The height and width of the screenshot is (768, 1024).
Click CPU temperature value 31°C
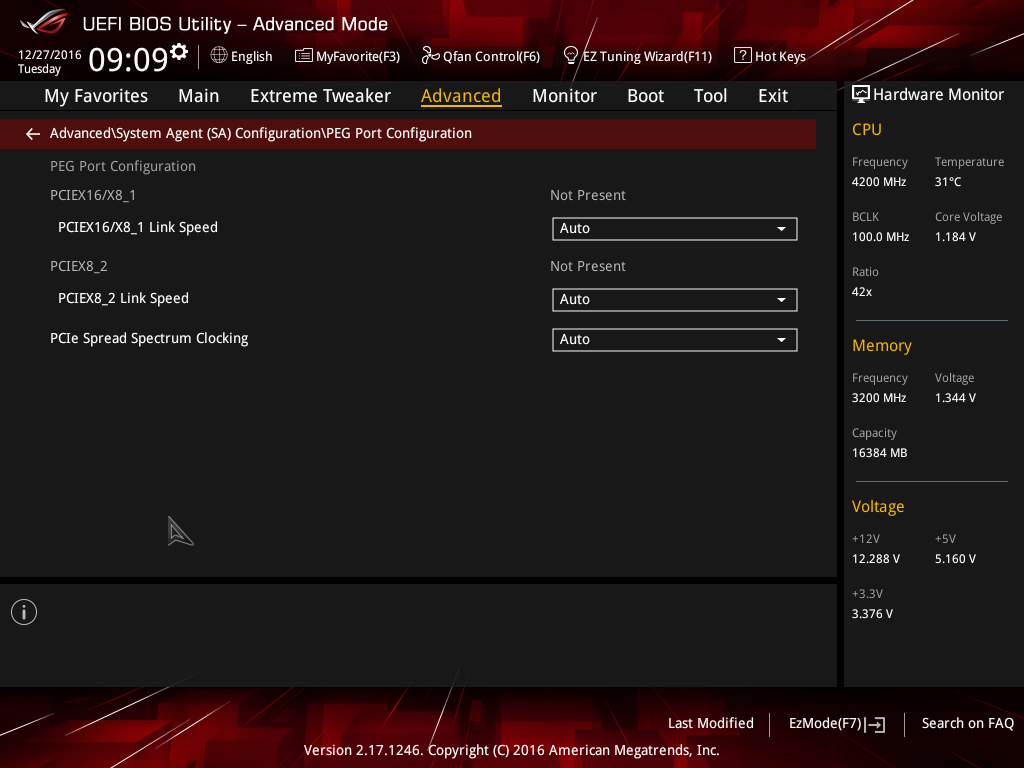(948, 182)
